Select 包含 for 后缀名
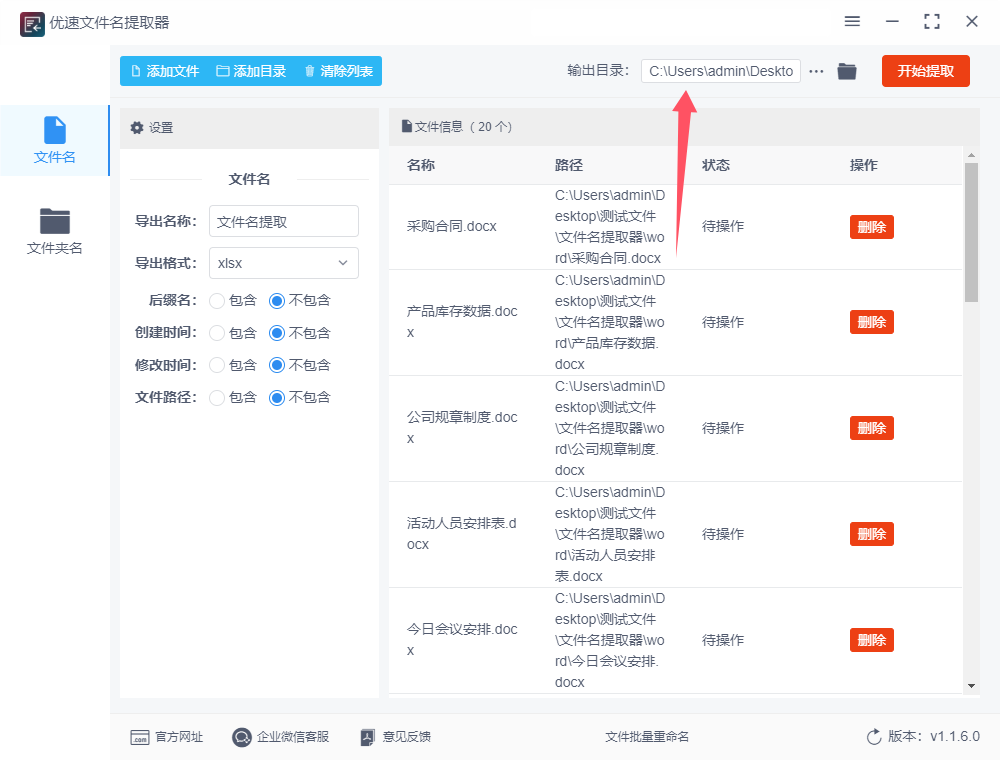 [x=217, y=300]
